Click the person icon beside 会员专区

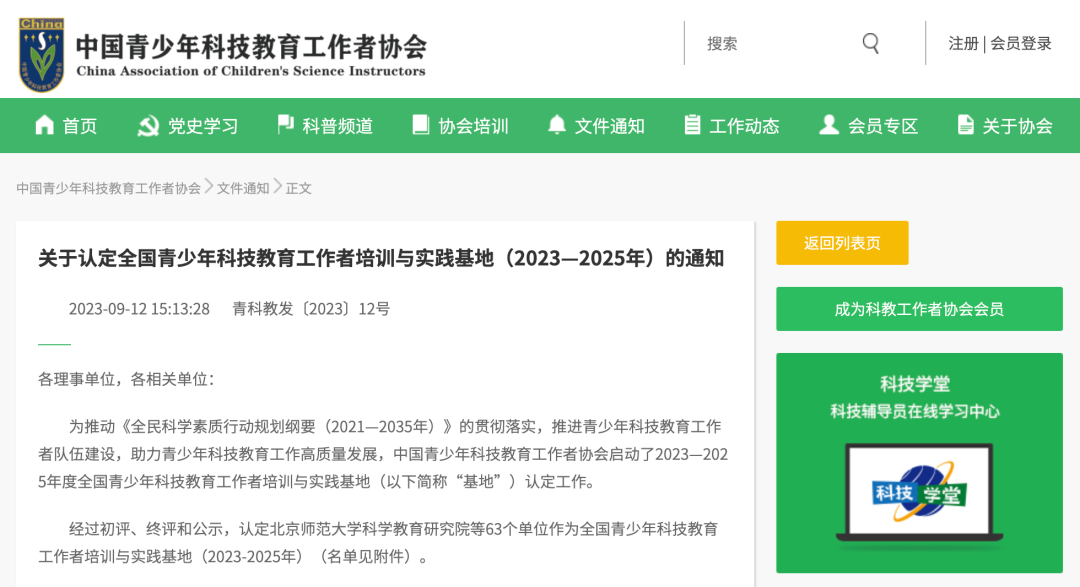coord(829,125)
